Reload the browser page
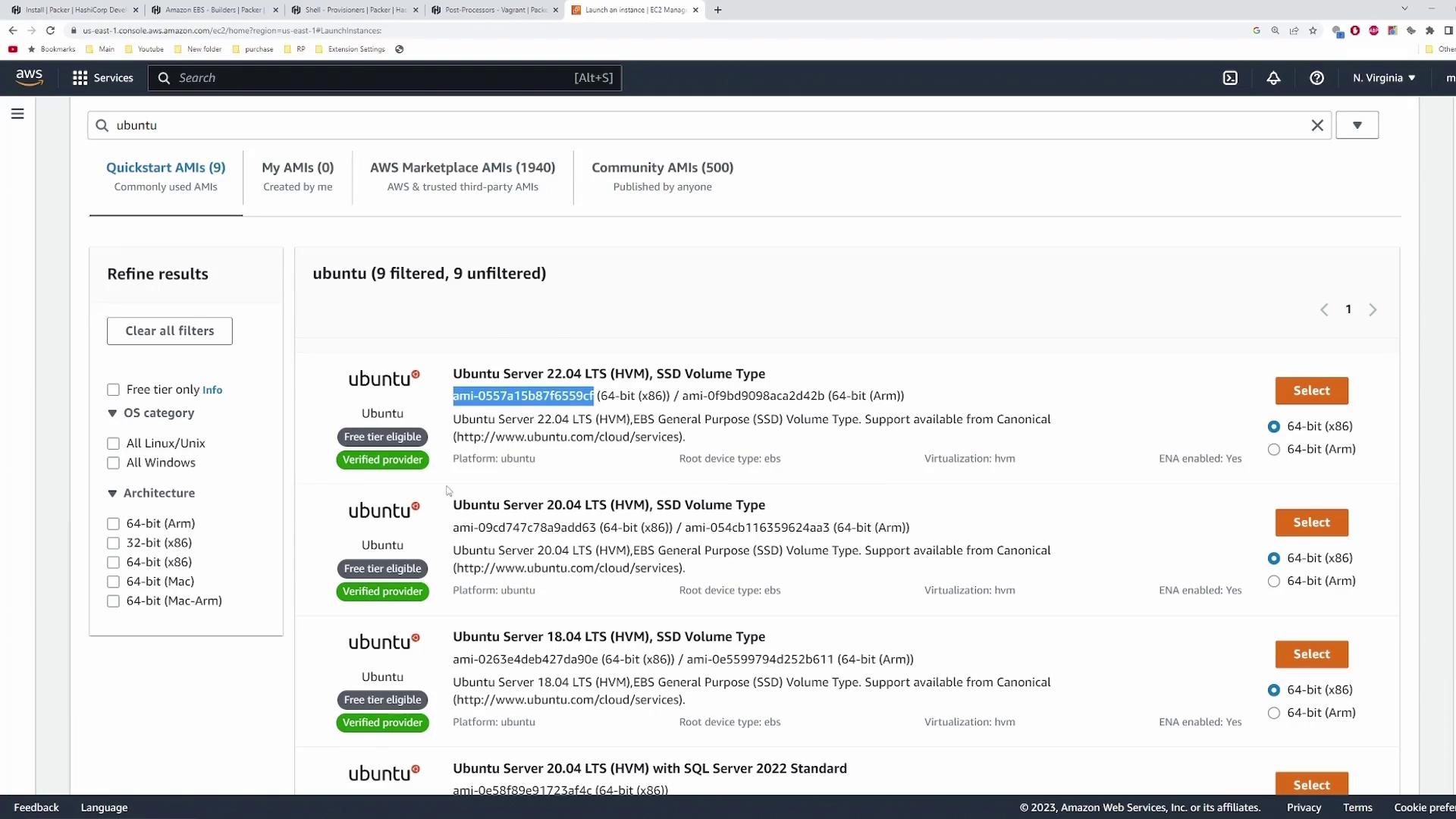Viewport: 1456px width, 819px height. pyautogui.click(x=50, y=30)
